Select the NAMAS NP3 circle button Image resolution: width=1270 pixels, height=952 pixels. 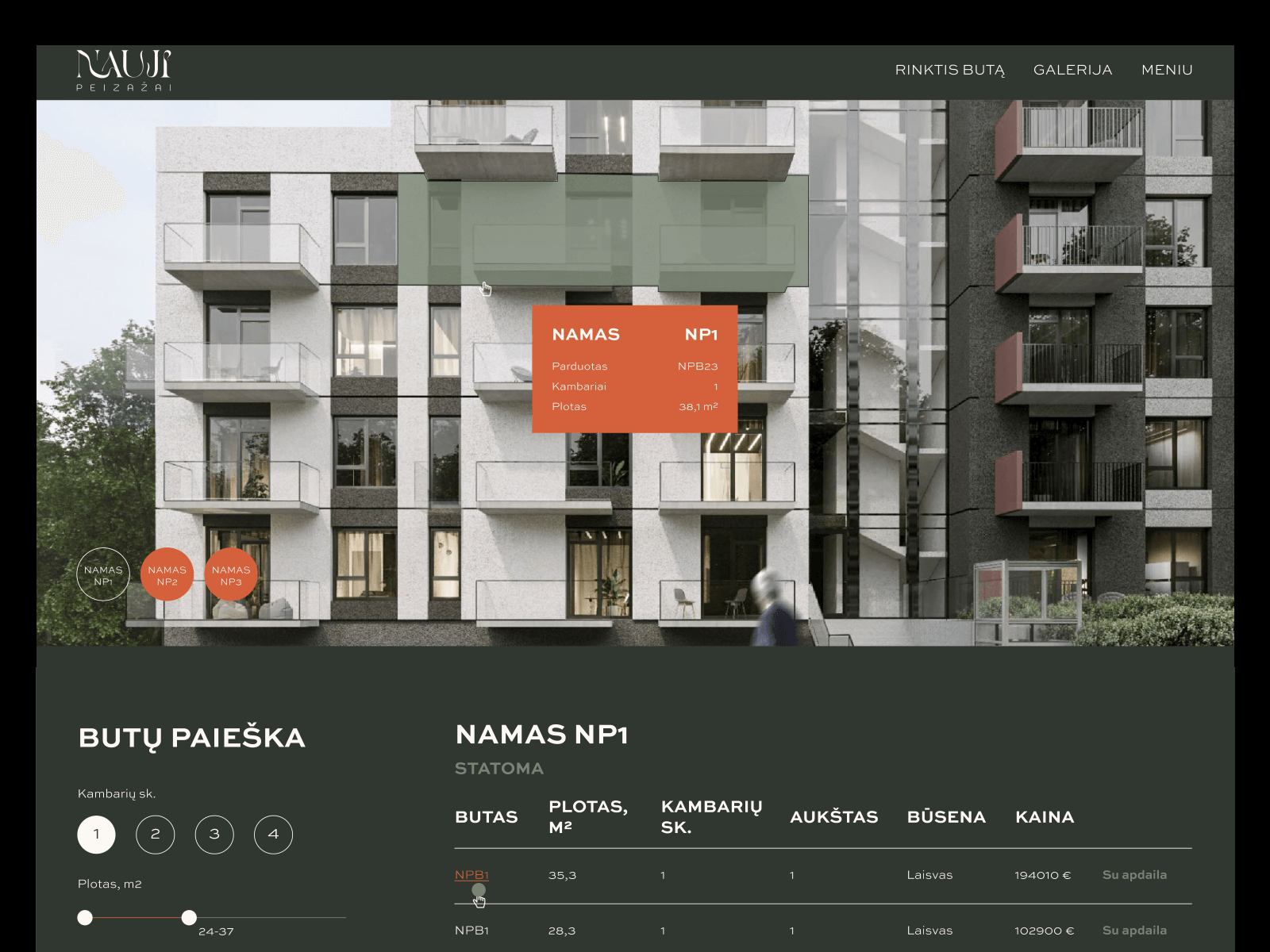click(x=231, y=574)
